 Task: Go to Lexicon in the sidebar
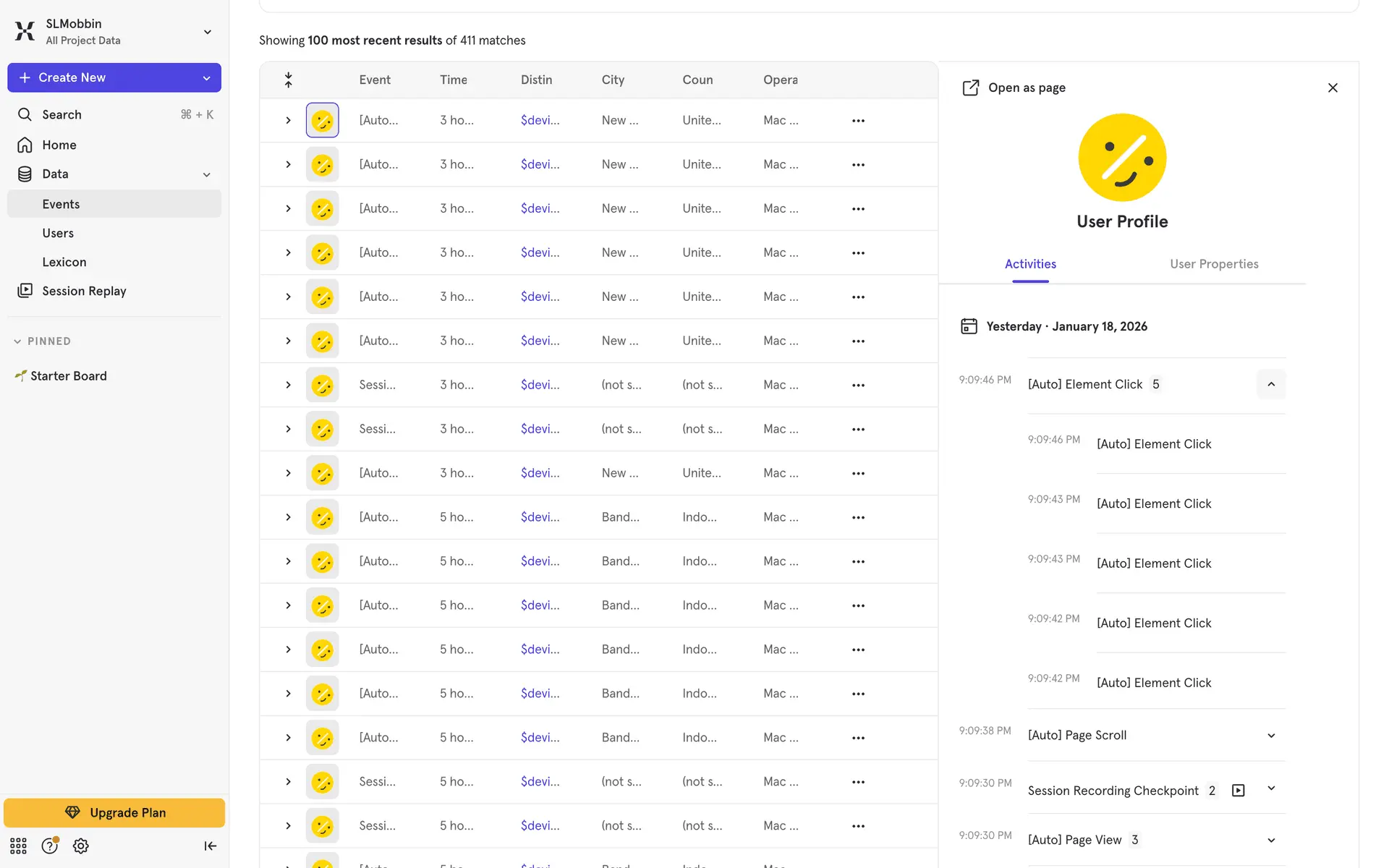click(64, 262)
